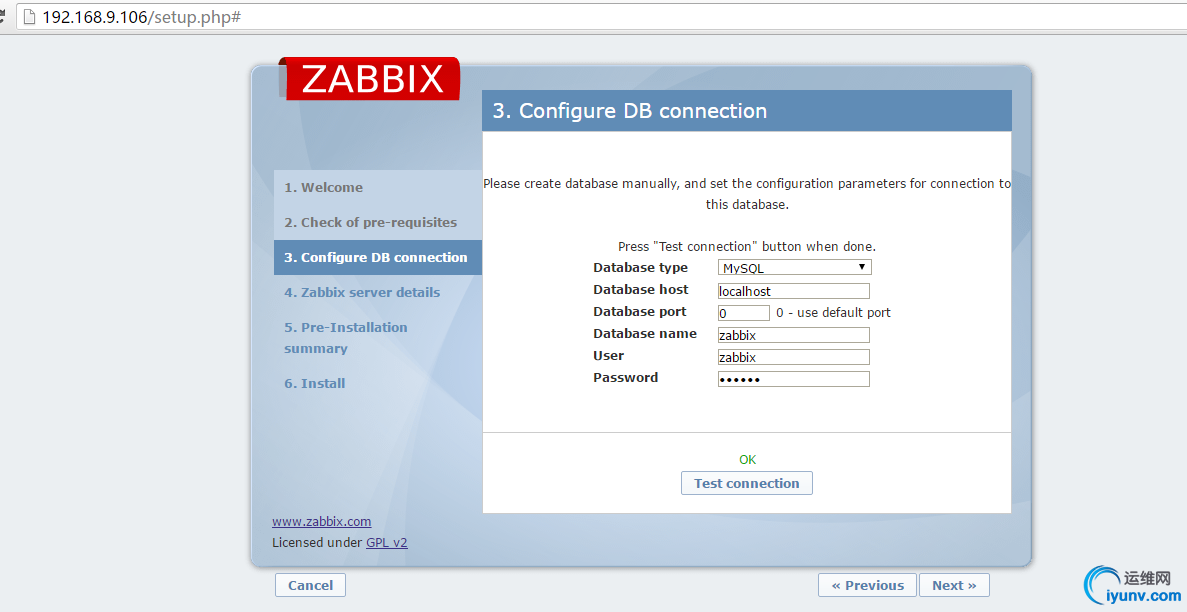The width and height of the screenshot is (1187, 612).
Task: Click the 'Database name' label
Action: (x=645, y=333)
